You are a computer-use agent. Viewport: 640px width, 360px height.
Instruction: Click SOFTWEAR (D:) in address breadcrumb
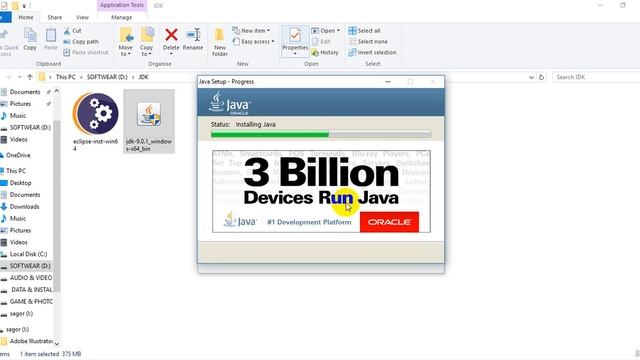107,77
